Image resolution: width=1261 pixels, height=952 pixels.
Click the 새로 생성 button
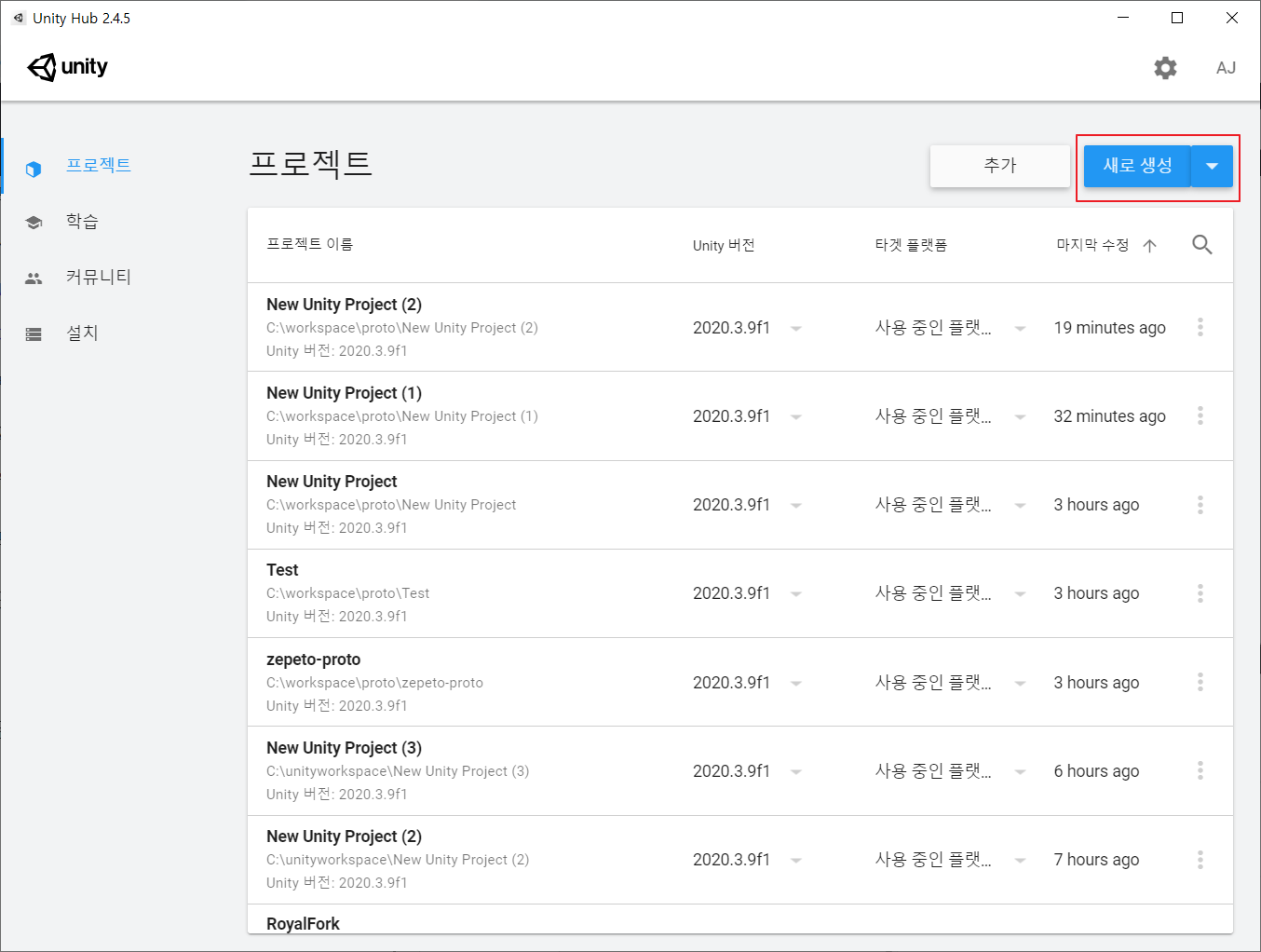click(1137, 166)
